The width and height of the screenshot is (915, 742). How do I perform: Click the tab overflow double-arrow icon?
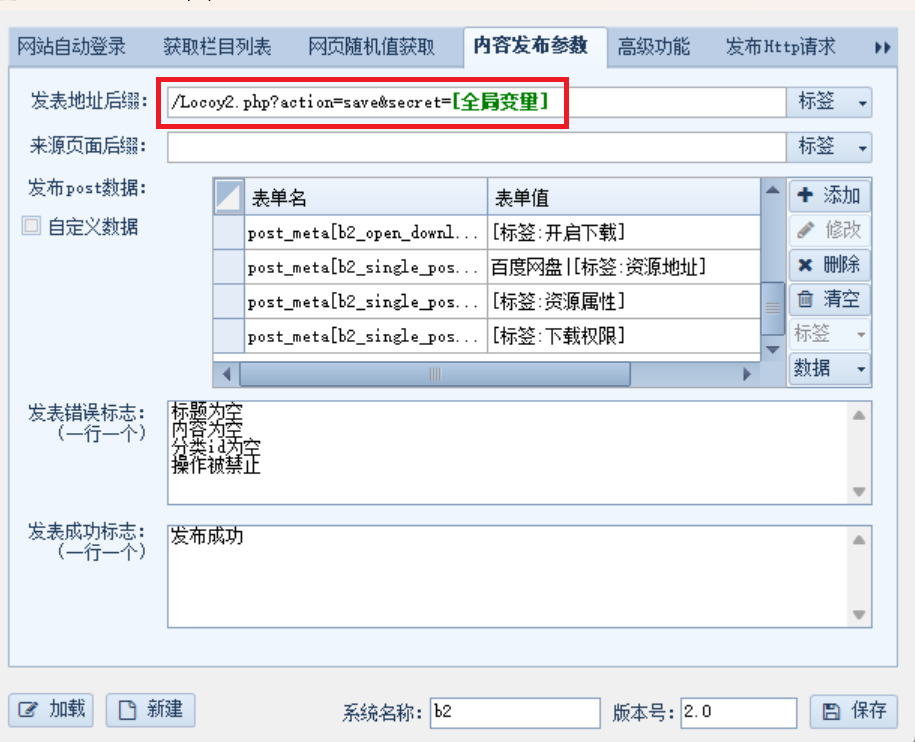pyautogui.click(x=883, y=47)
